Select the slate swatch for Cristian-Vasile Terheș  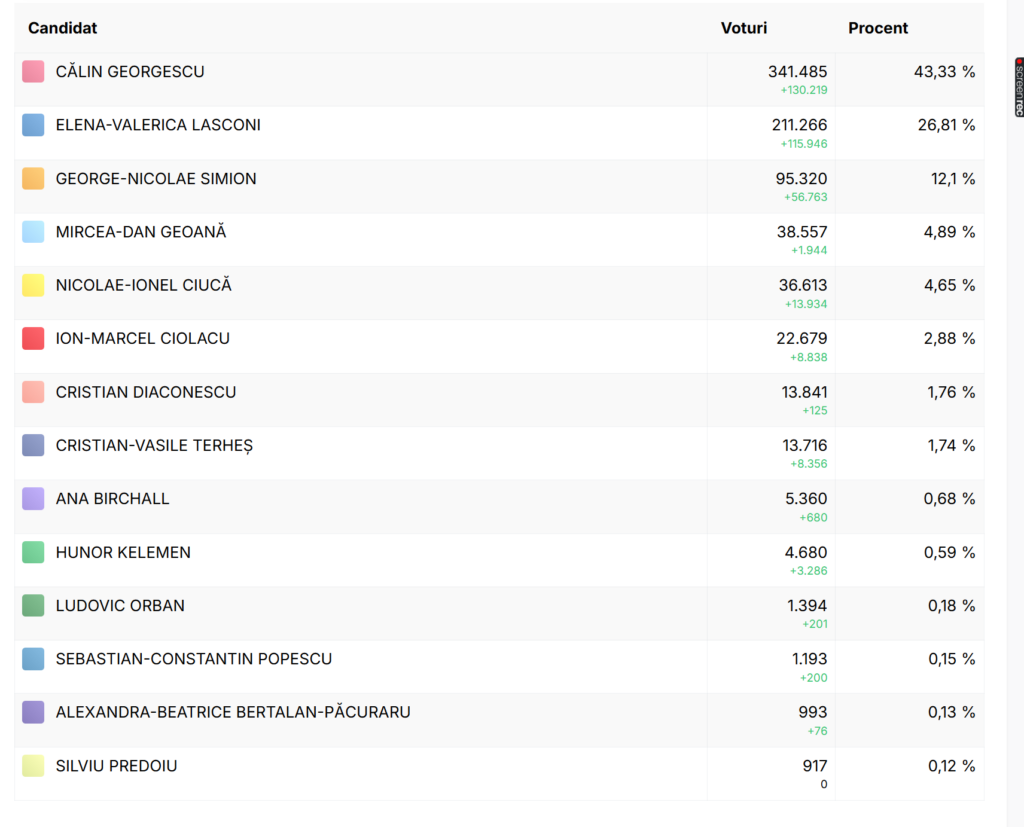tap(33, 446)
